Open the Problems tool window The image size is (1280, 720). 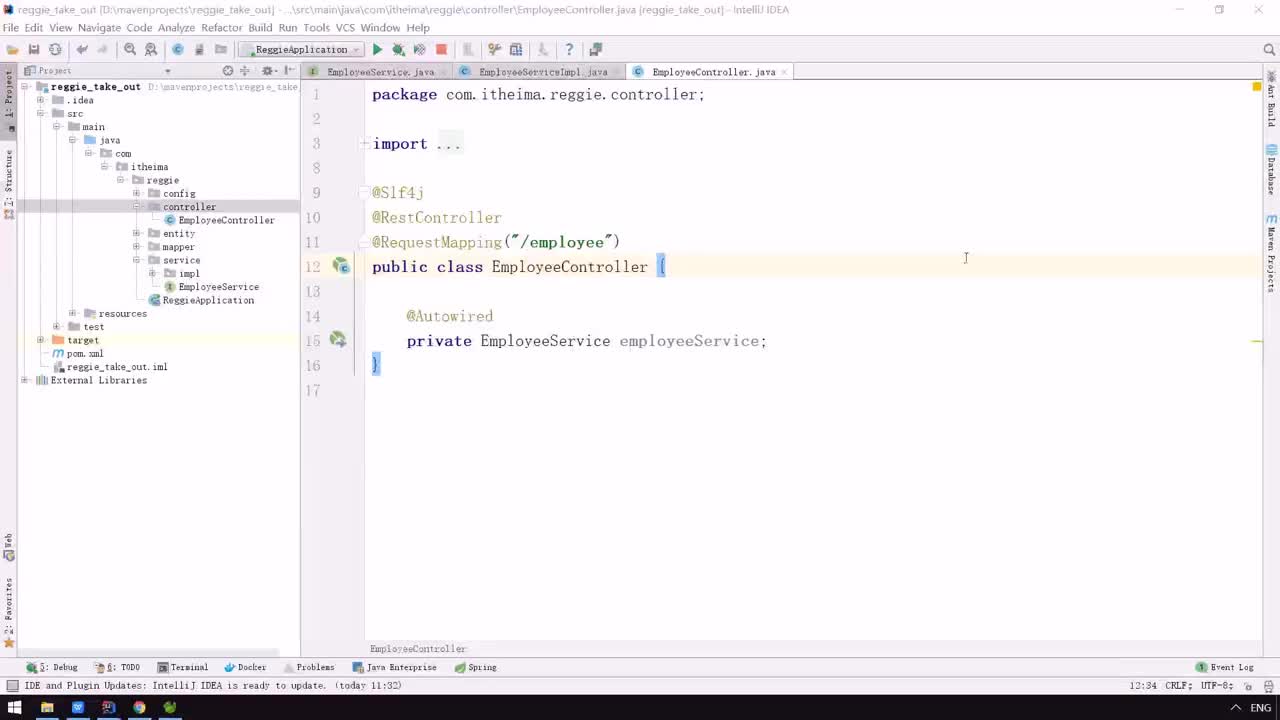pyautogui.click(x=308, y=667)
